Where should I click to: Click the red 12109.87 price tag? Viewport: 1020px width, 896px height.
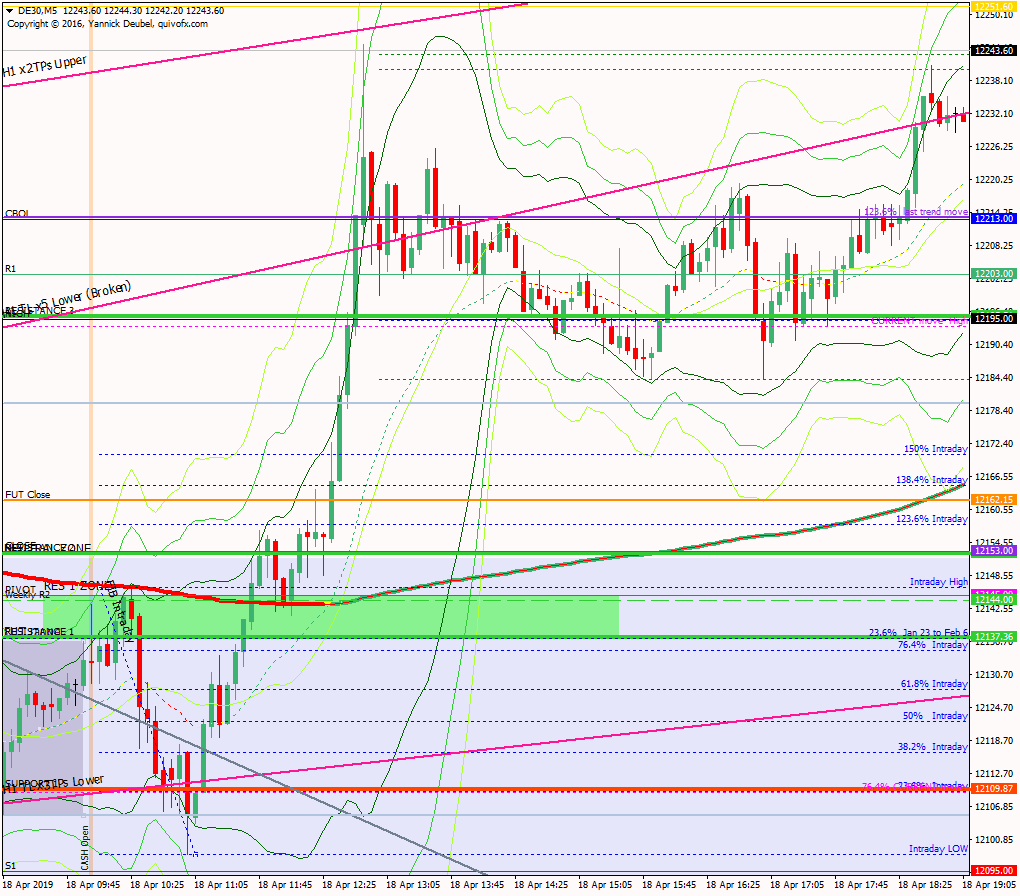click(x=994, y=789)
